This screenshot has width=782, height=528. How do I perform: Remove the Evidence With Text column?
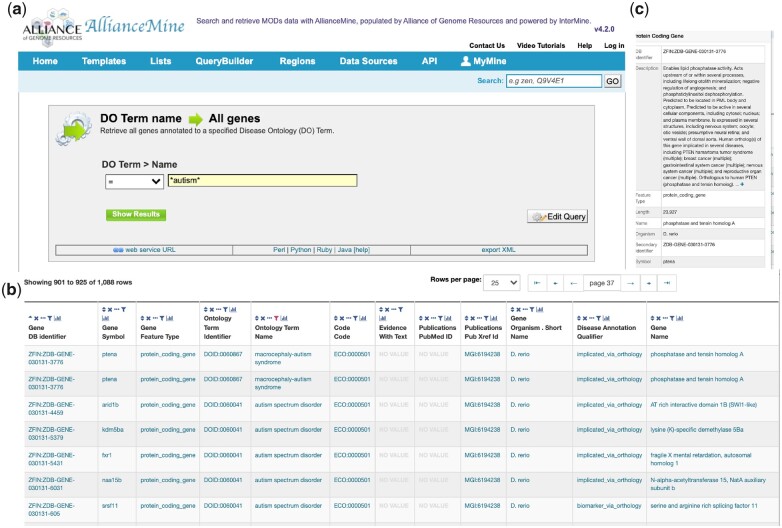click(x=387, y=310)
